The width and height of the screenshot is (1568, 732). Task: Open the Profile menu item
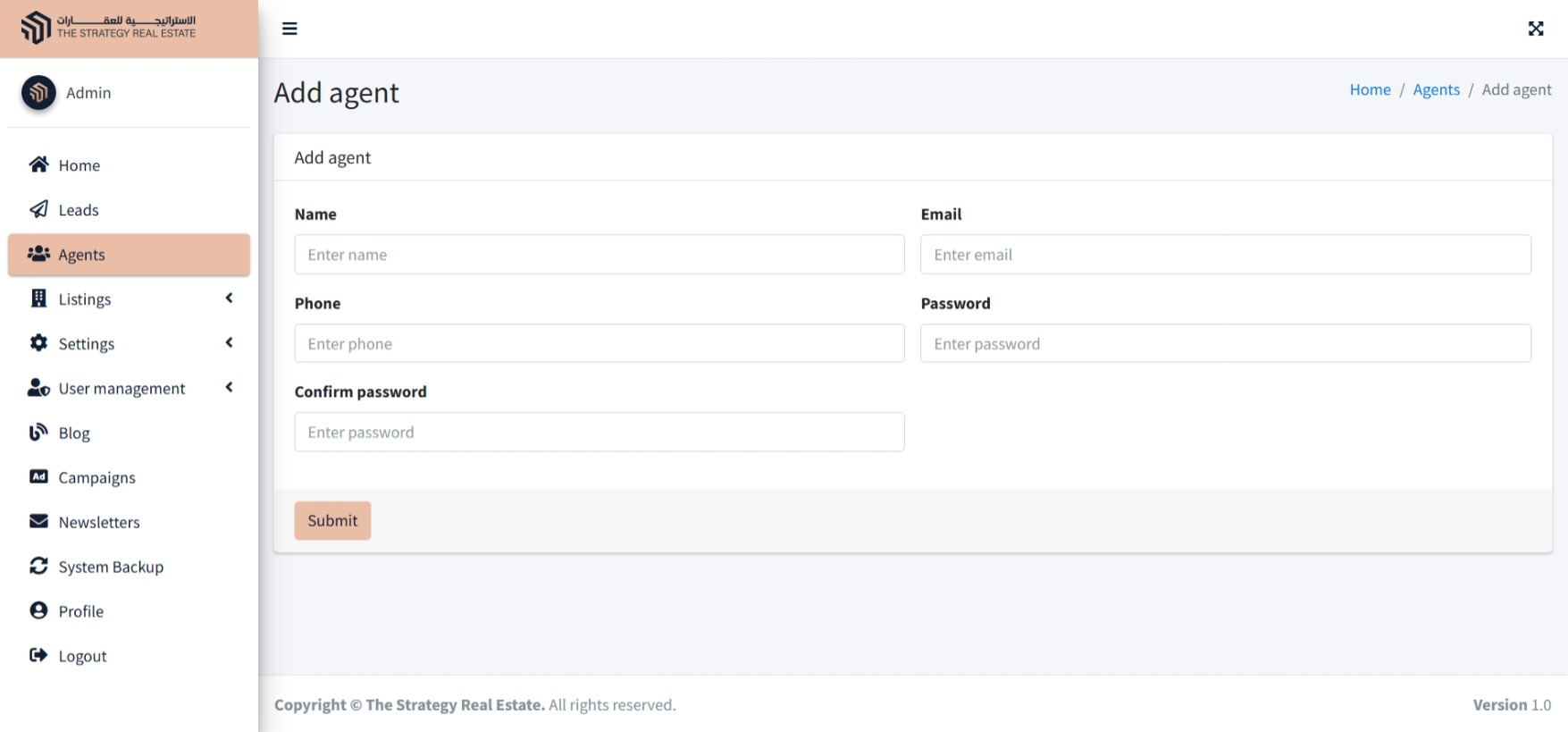click(81, 611)
